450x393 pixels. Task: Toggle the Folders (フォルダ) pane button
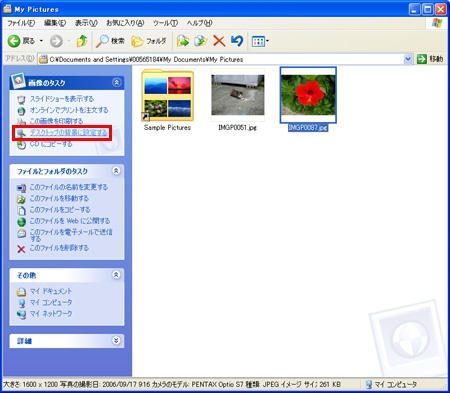click(x=149, y=41)
